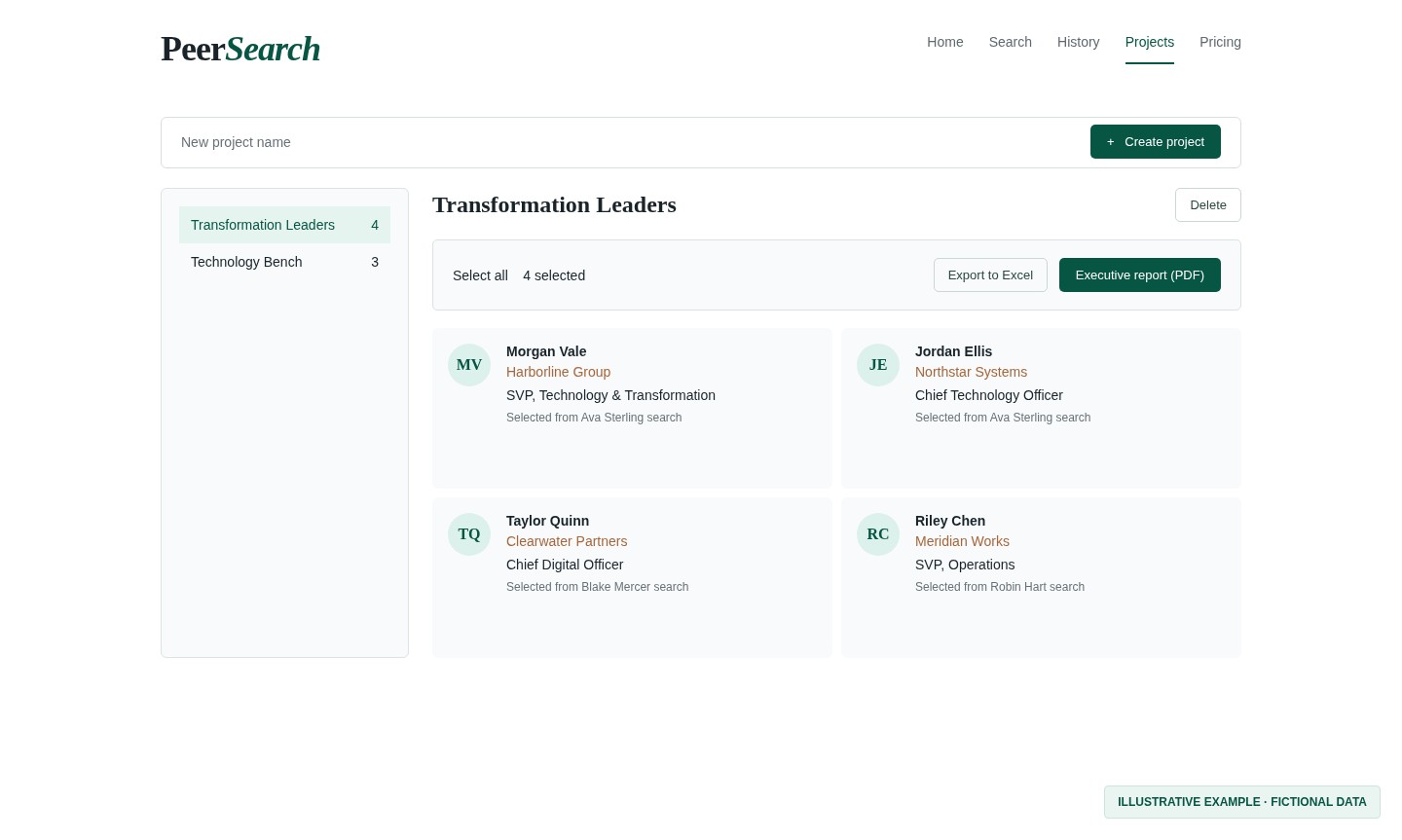The height and width of the screenshot is (840, 1402).
Task: Open Taylor Quinn's name
Action: click(x=547, y=521)
